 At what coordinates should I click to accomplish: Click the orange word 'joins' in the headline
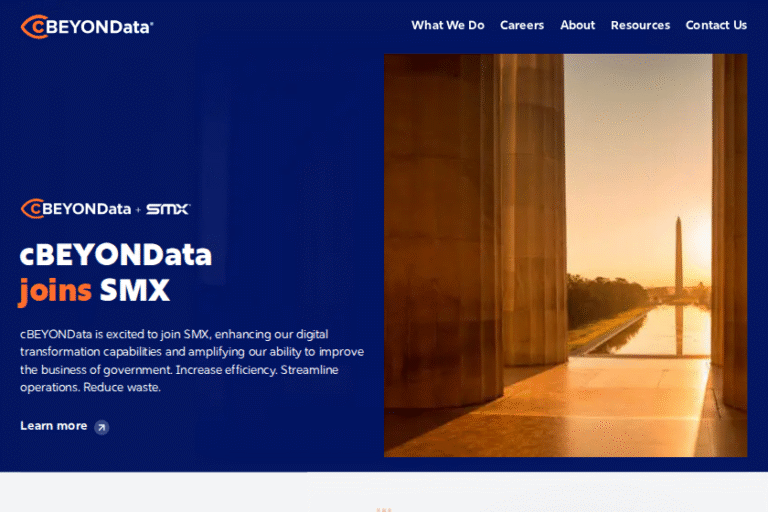click(55, 291)
